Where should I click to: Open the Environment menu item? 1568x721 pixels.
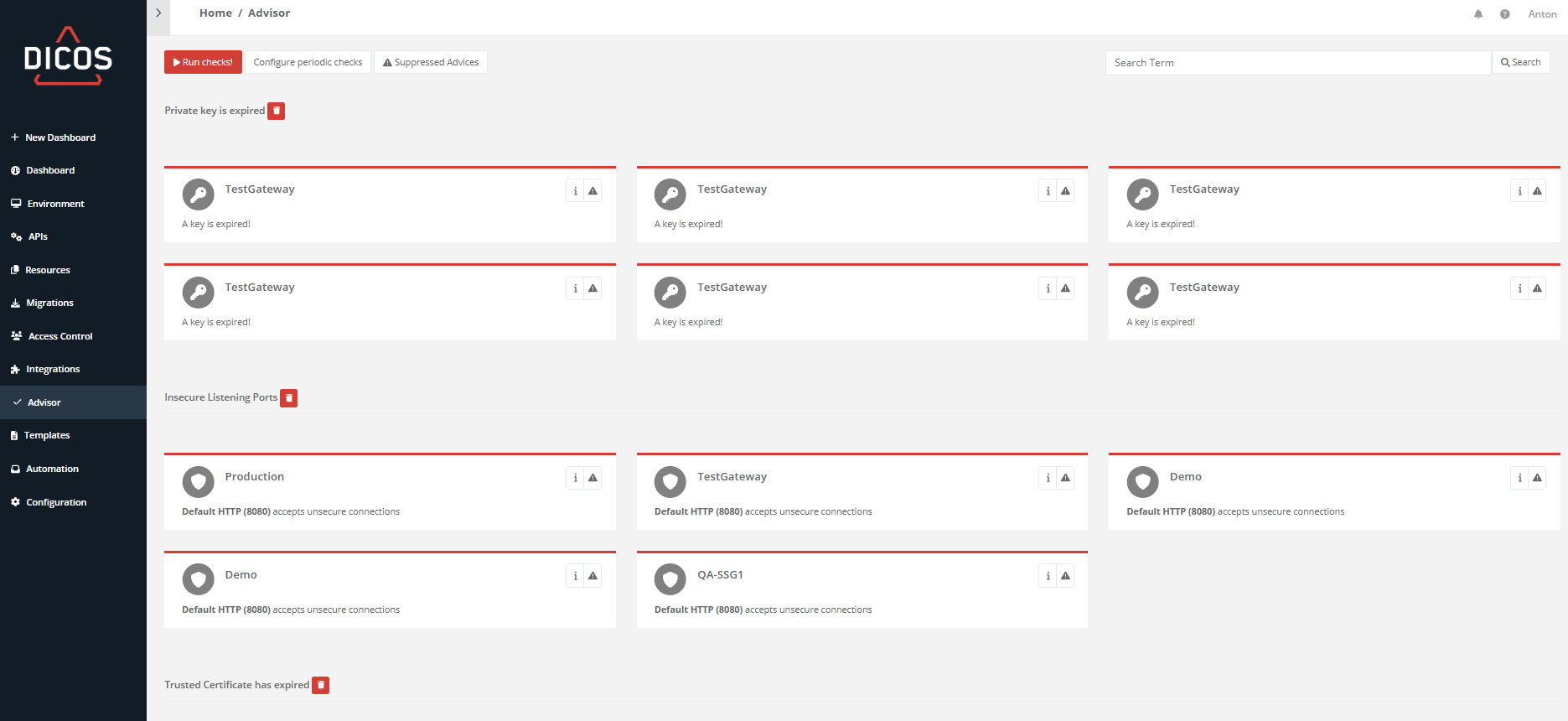(55, 204)
